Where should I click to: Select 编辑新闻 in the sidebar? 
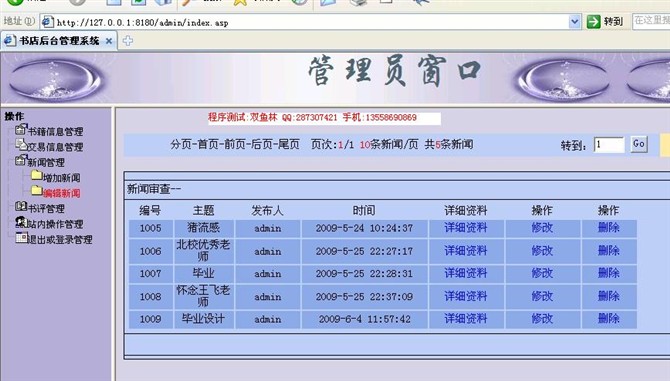click(x=62, y=193)
